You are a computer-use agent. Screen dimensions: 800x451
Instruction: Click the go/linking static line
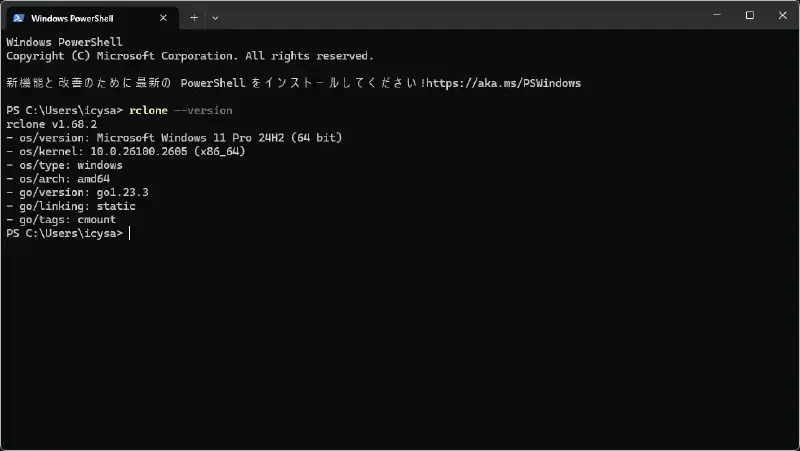tap(70, 206)
